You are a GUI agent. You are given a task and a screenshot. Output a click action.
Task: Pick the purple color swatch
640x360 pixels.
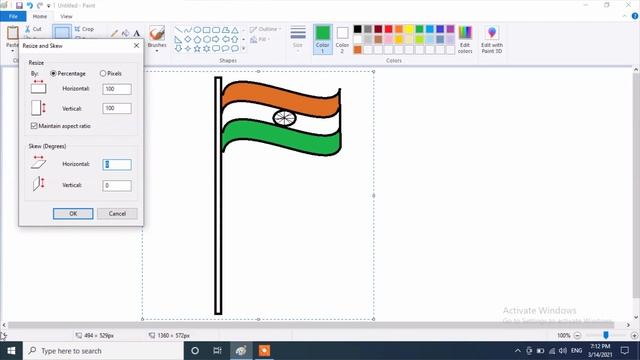pyautogui.click(x=450, y=29)
